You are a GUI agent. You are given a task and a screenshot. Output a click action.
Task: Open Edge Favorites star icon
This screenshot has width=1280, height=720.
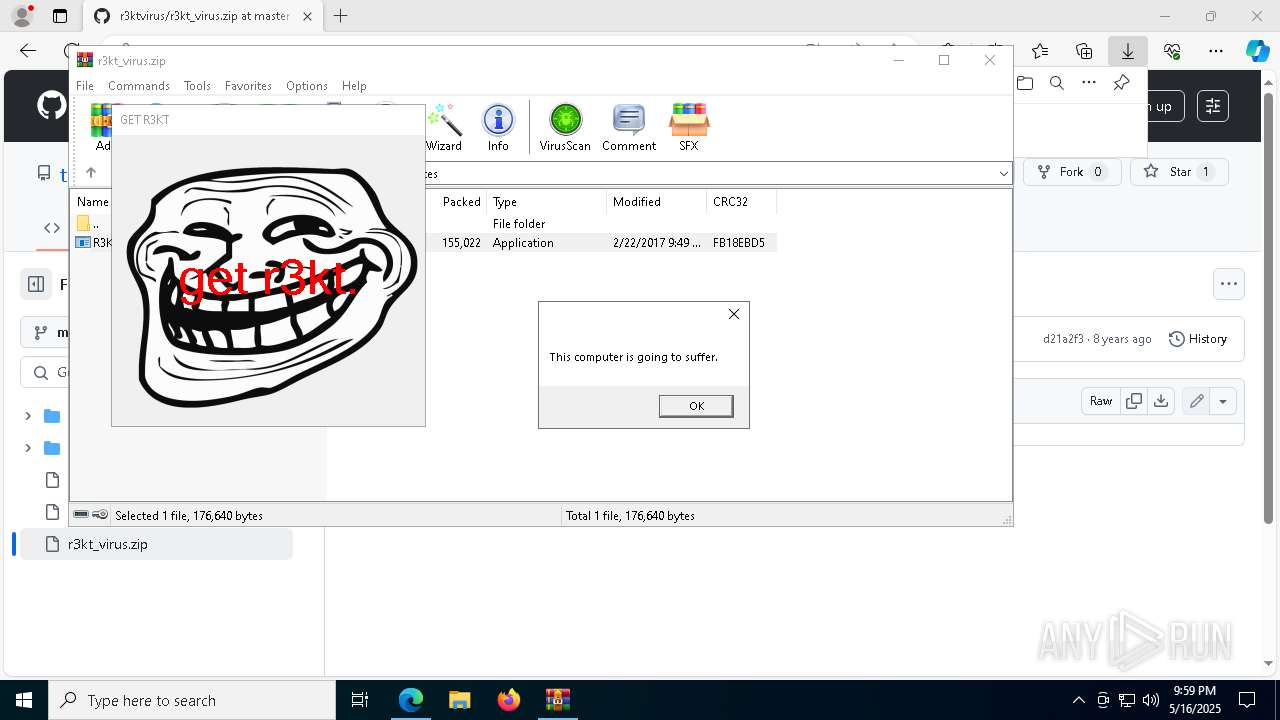[x=1040, y=51]
